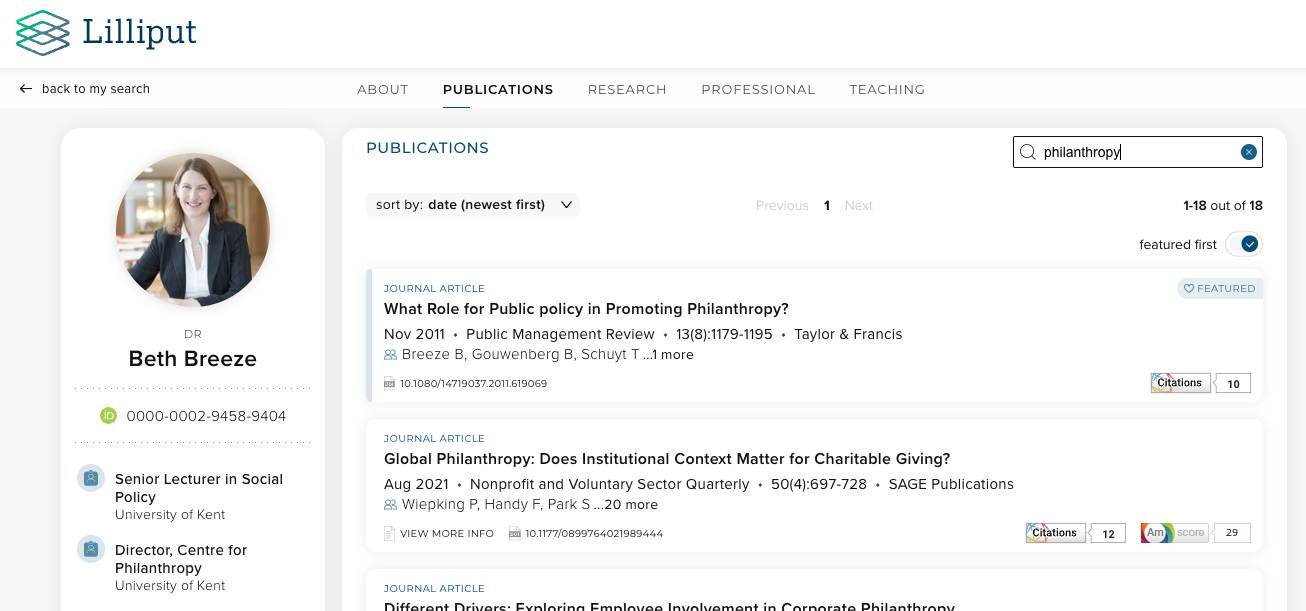Open the Altmetric score badge
Viewport: 1306px width, 611px height.
click(1174, 533)
